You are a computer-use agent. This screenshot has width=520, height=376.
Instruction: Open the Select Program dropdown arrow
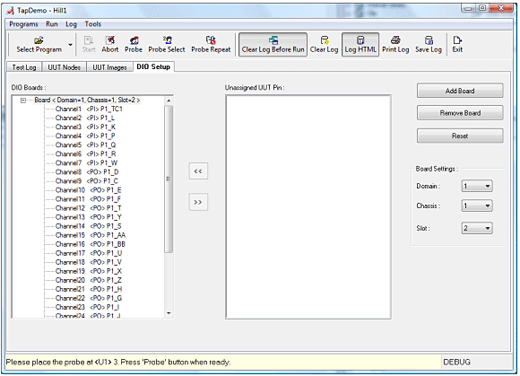coord(70,45)
